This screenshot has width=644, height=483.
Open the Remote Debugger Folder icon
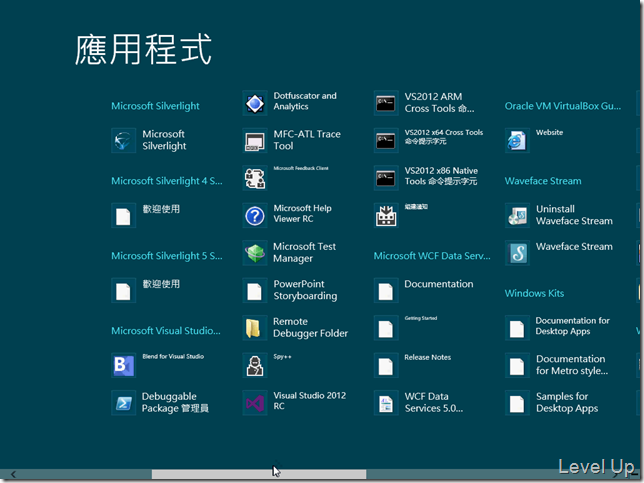(255, 328)
